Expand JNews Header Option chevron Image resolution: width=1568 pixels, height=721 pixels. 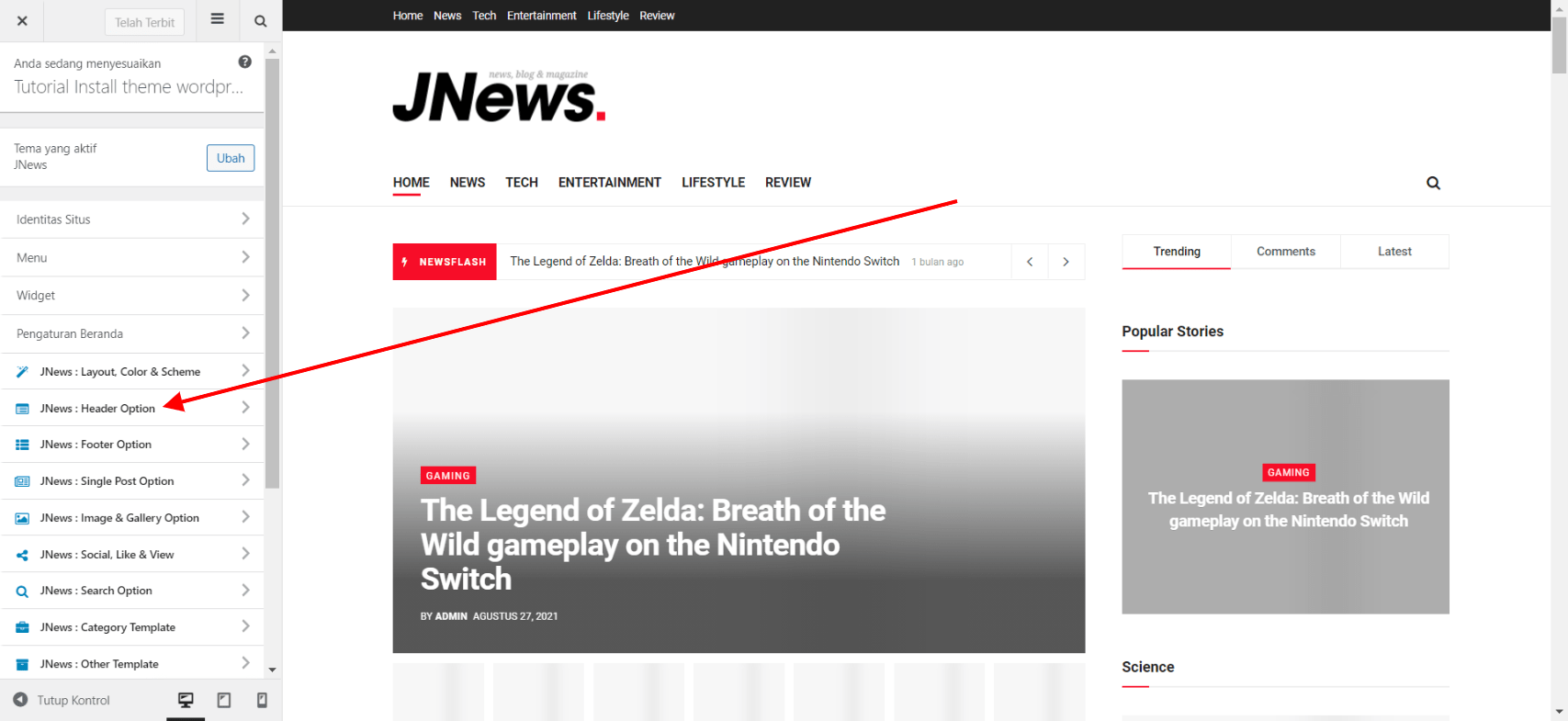pos(245,408)
